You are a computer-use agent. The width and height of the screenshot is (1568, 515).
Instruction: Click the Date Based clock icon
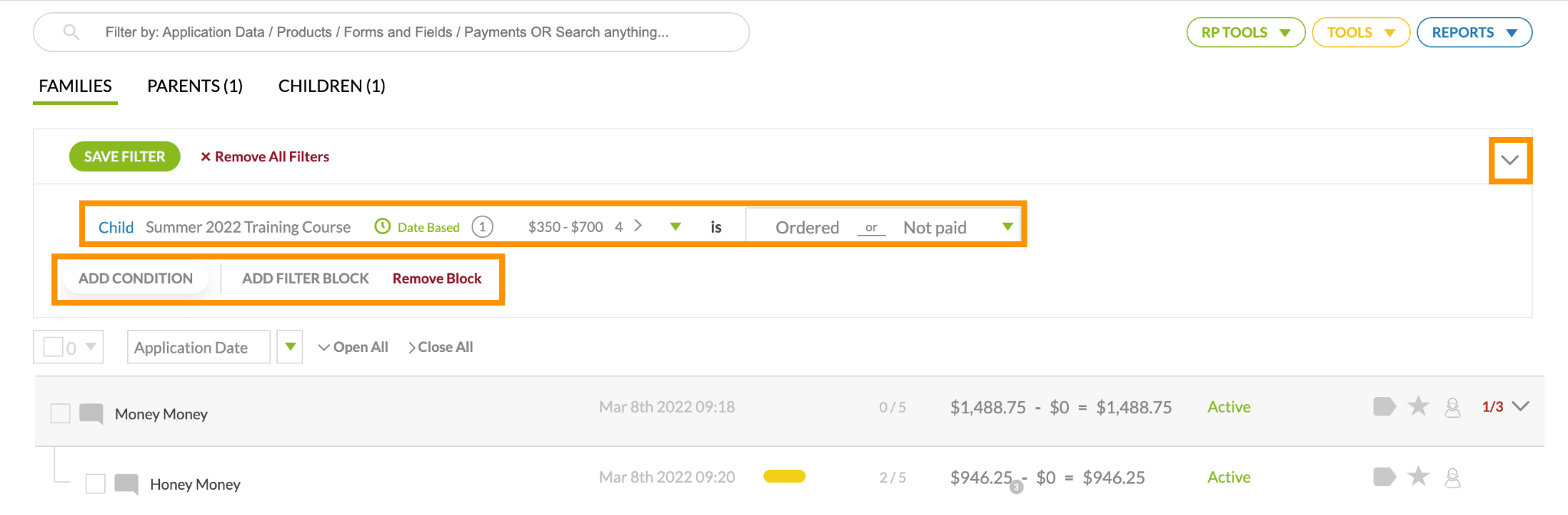click(382, 227)
